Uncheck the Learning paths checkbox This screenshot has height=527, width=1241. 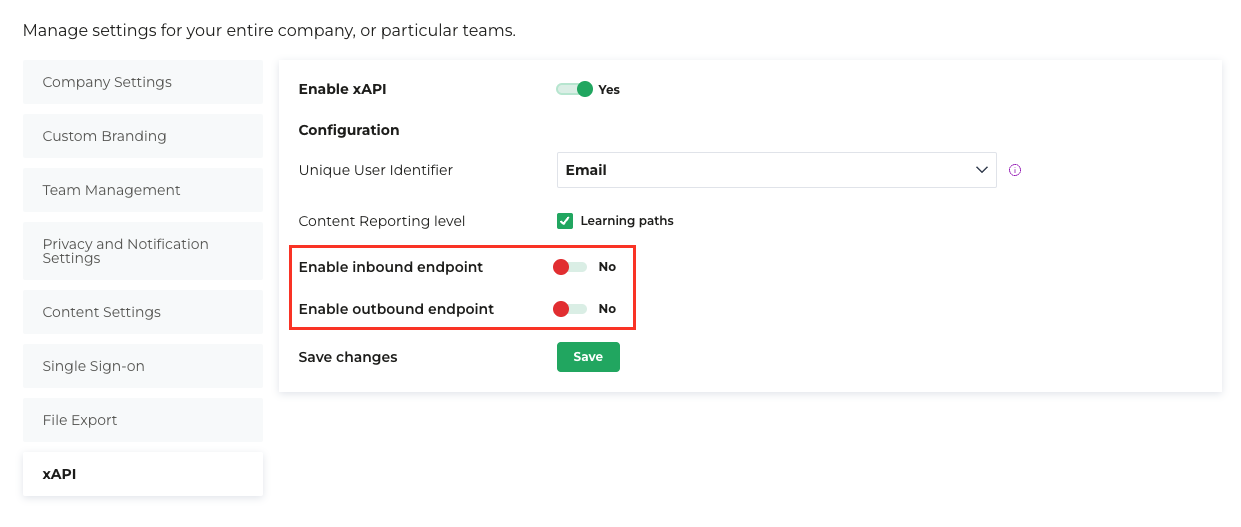point(565,220)
